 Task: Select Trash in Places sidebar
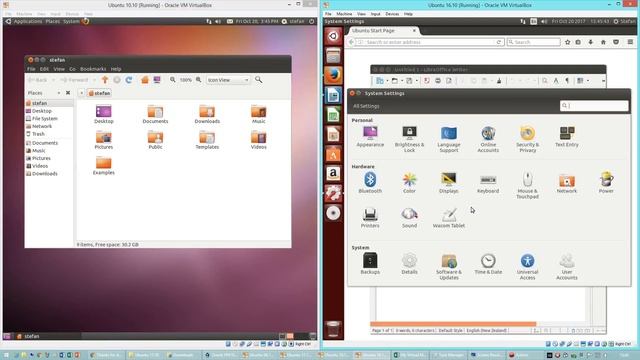pos(38,134)
